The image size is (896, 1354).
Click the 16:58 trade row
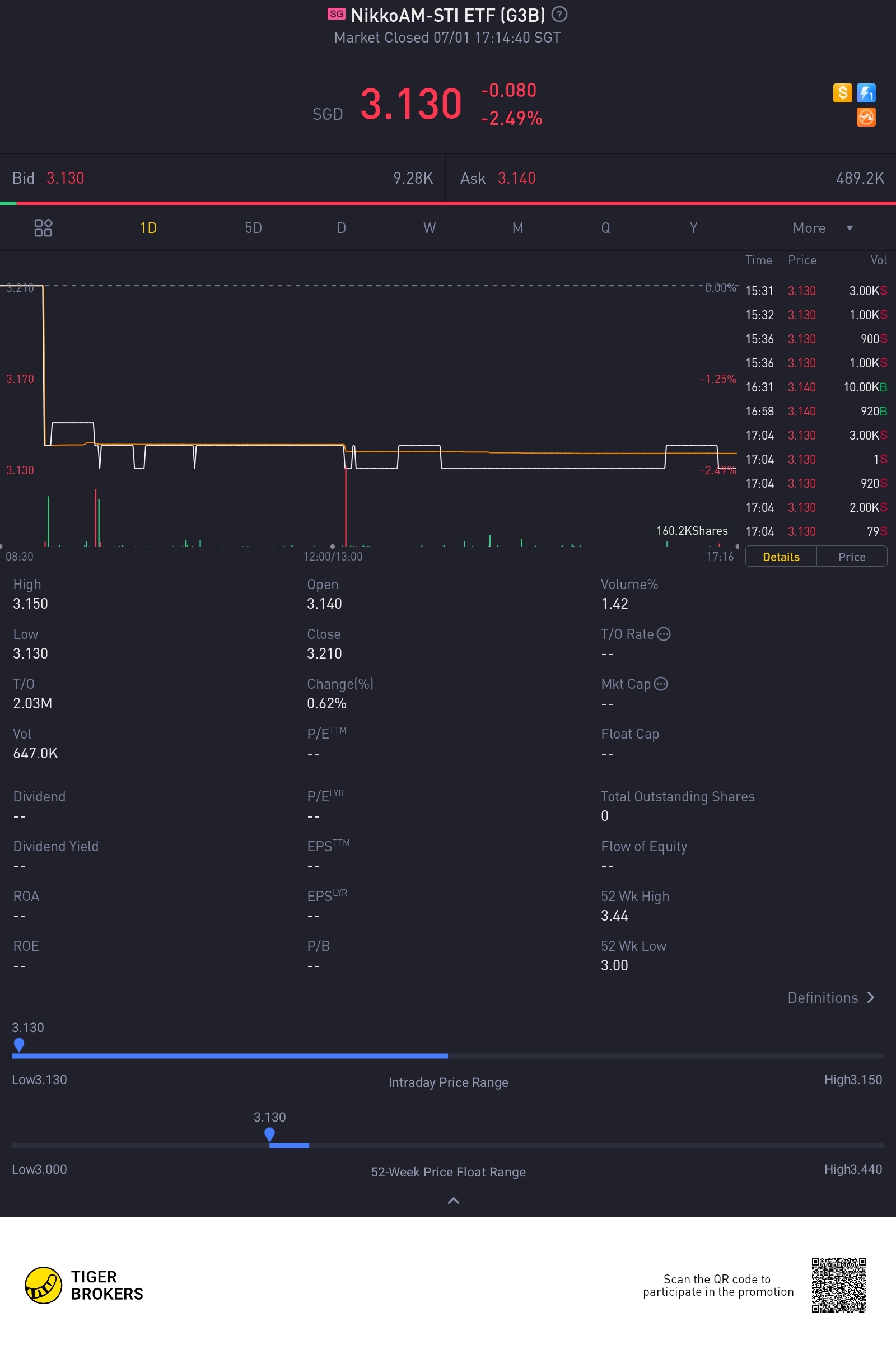tap(816, 412)
